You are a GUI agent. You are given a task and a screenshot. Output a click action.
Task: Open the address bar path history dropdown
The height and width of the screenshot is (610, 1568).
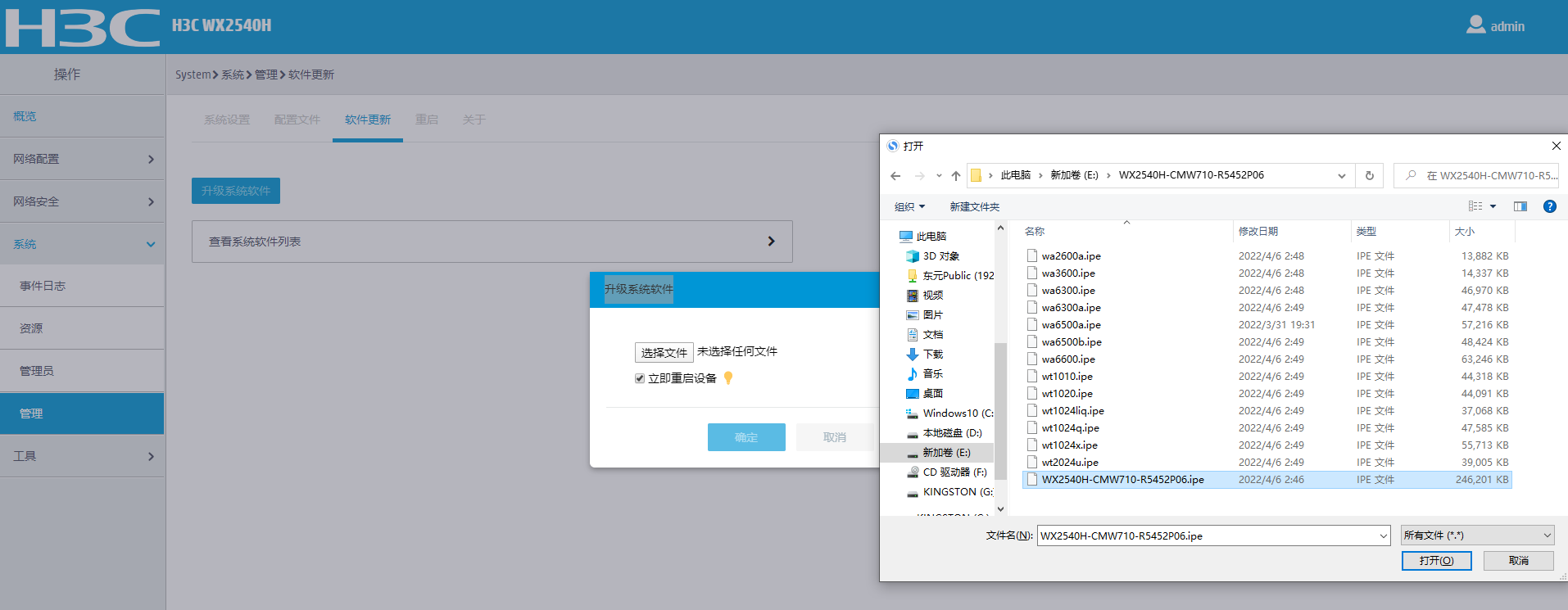tap(1342, 176)
